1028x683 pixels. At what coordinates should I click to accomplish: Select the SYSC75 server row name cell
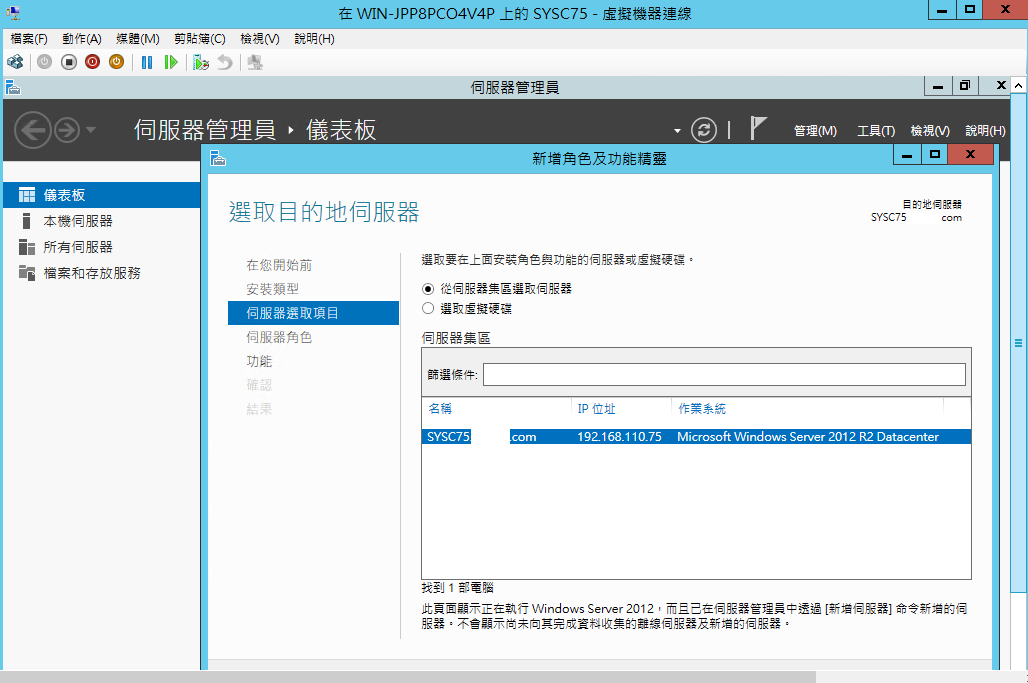[481, 437]
